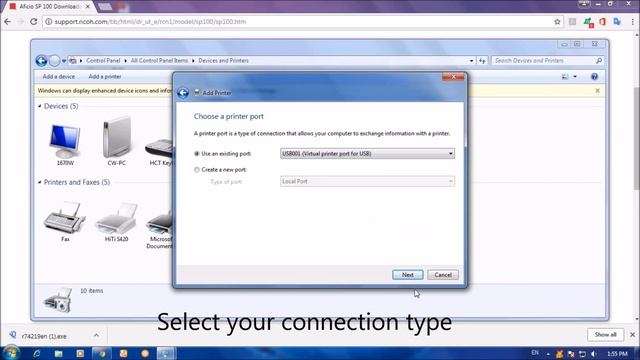Click the taskbar volume speaker icon
This screenshot has height=360, width=640.
594,354
